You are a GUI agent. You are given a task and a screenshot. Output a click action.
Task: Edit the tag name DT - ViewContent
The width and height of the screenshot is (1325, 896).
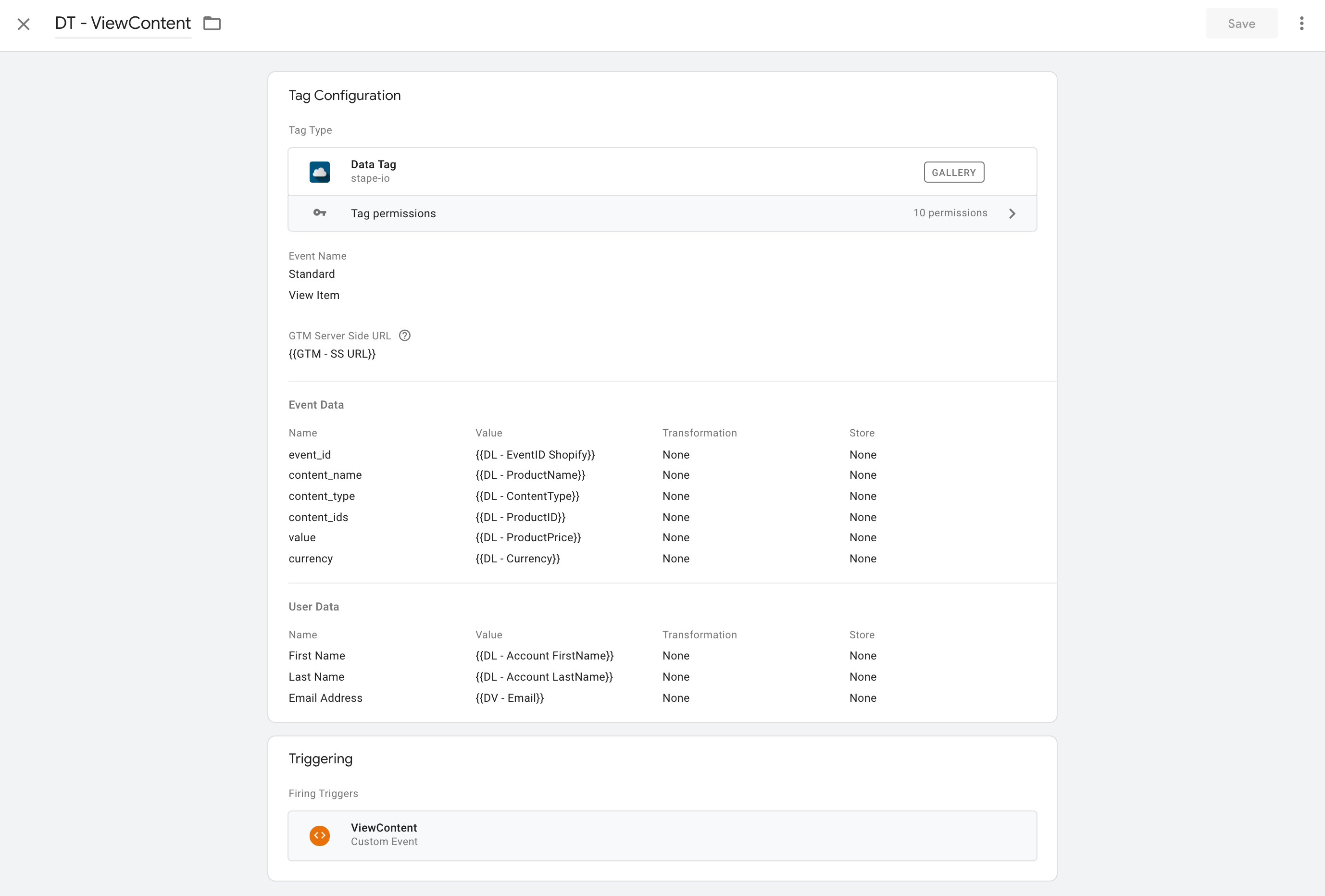click(x=123, y=23)
